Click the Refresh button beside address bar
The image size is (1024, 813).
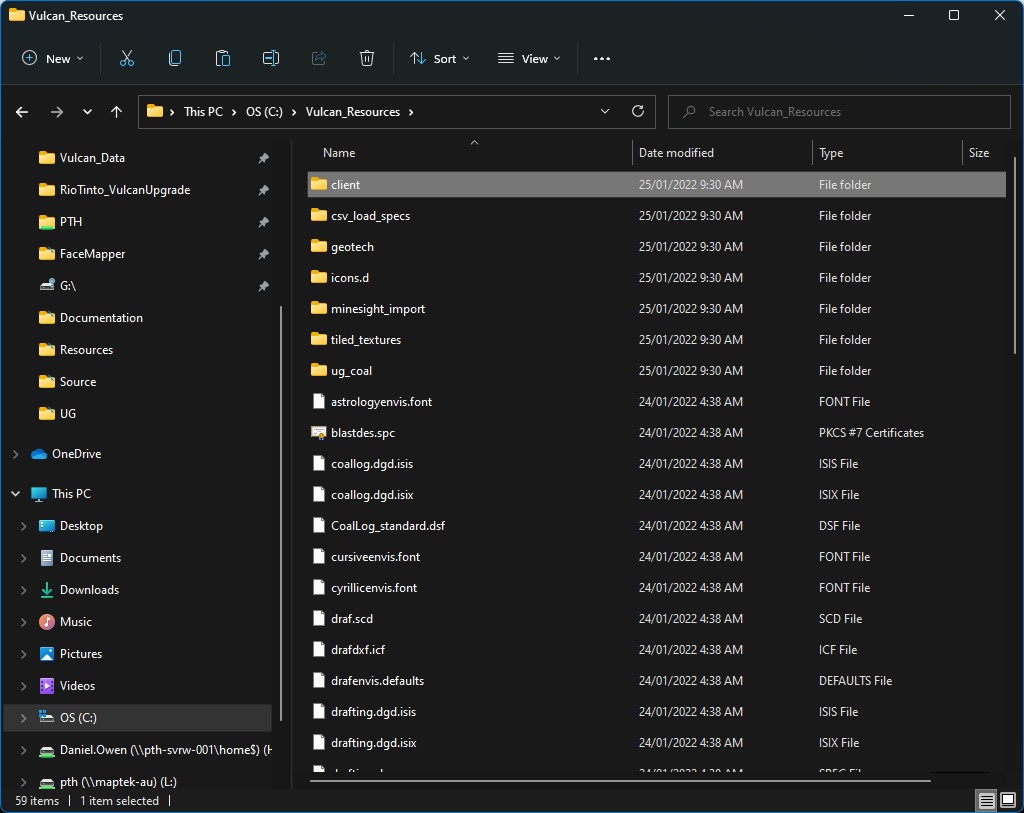pos(638,112)
